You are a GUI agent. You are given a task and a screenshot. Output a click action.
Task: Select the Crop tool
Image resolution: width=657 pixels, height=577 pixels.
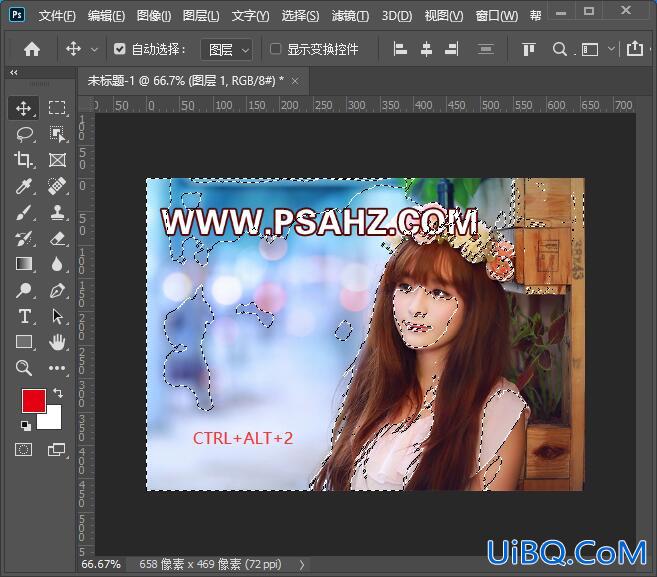pos(23,160)
